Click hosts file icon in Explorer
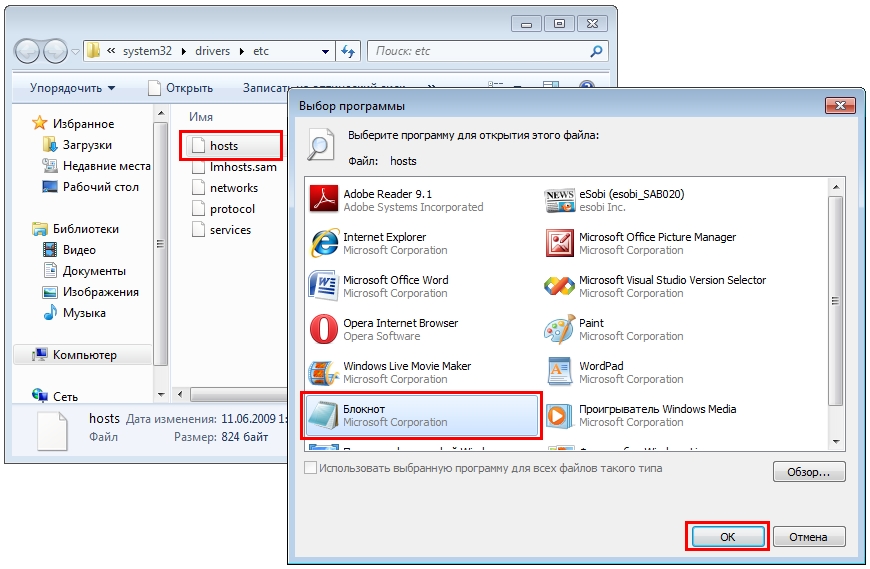The image size is (870, 569). coord(198,146)
